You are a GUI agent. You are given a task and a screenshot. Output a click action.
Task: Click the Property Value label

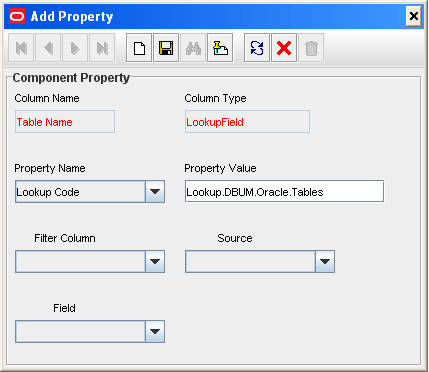coord(220,168)
